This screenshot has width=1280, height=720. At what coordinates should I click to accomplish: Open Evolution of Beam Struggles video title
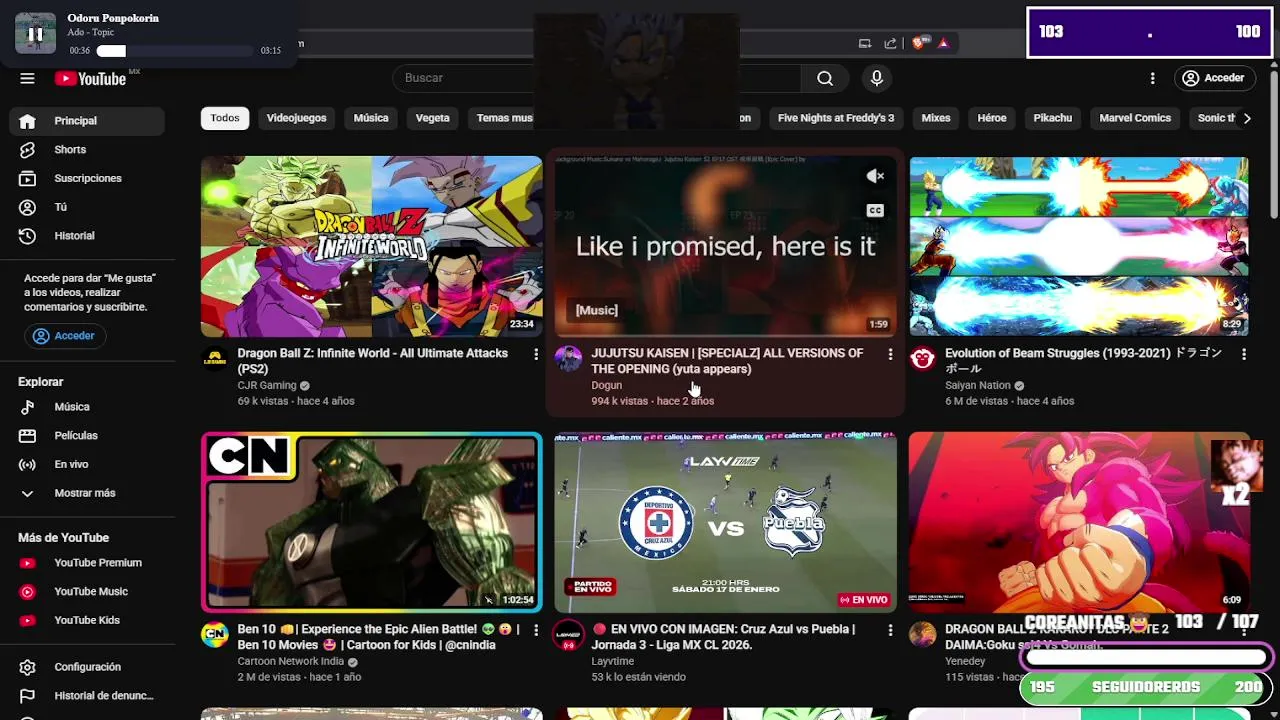click(1084, 361)
